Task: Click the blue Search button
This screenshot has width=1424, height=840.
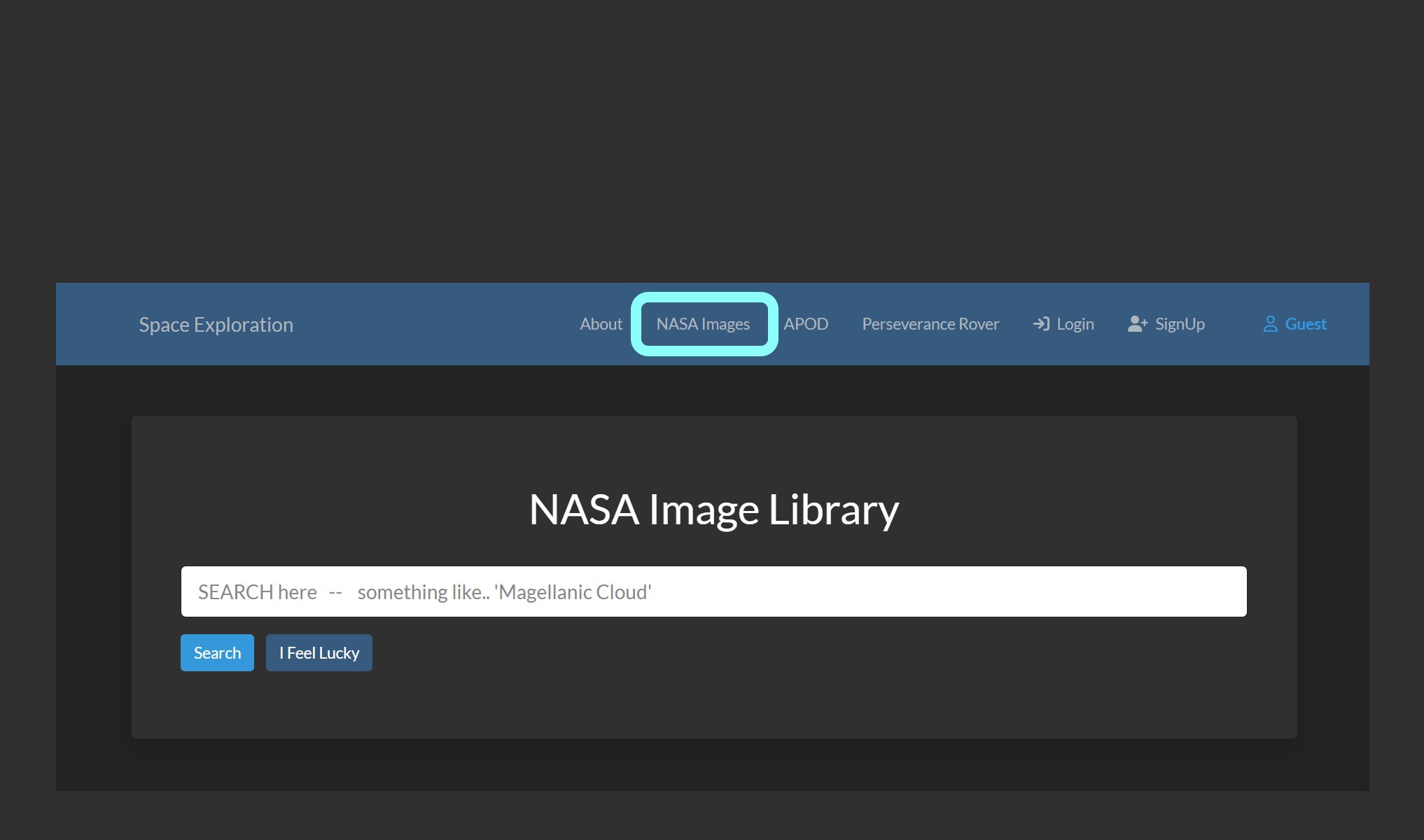Action: (216, 652)
